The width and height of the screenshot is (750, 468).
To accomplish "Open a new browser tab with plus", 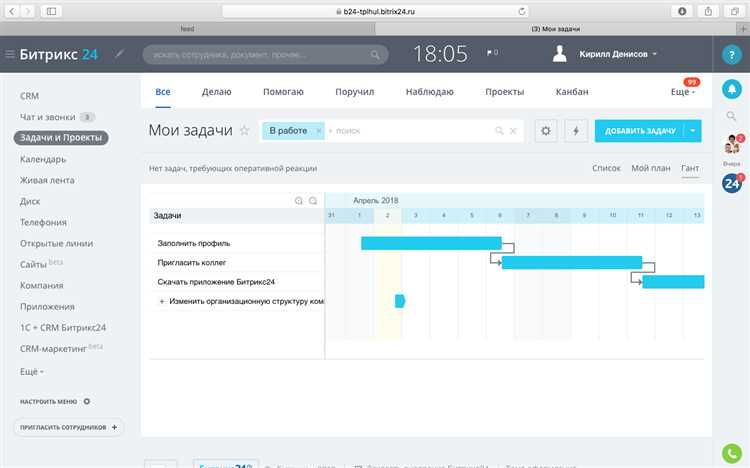I will pyautogui.click(x=743, y=29).
